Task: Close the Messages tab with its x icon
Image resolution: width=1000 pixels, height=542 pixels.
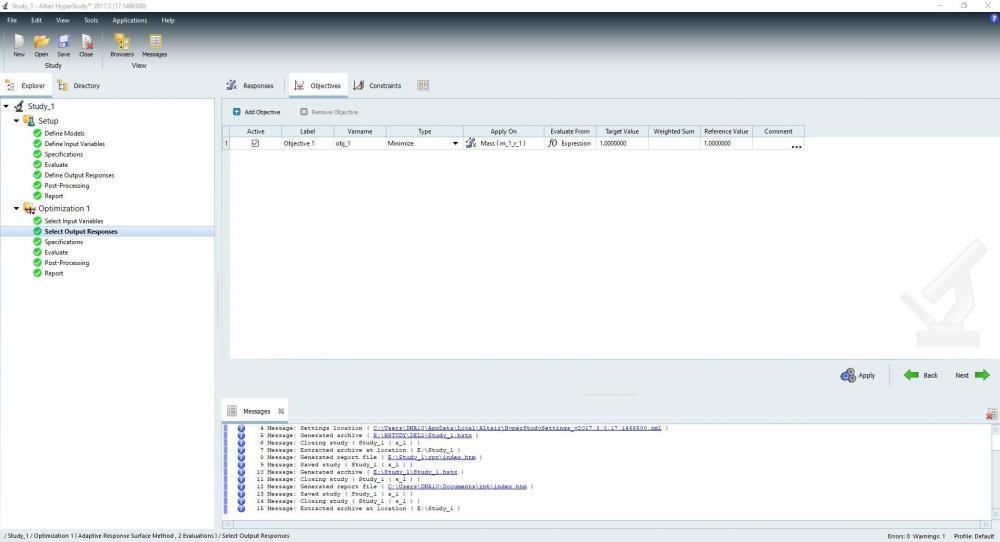Action: tap(281, 411)
